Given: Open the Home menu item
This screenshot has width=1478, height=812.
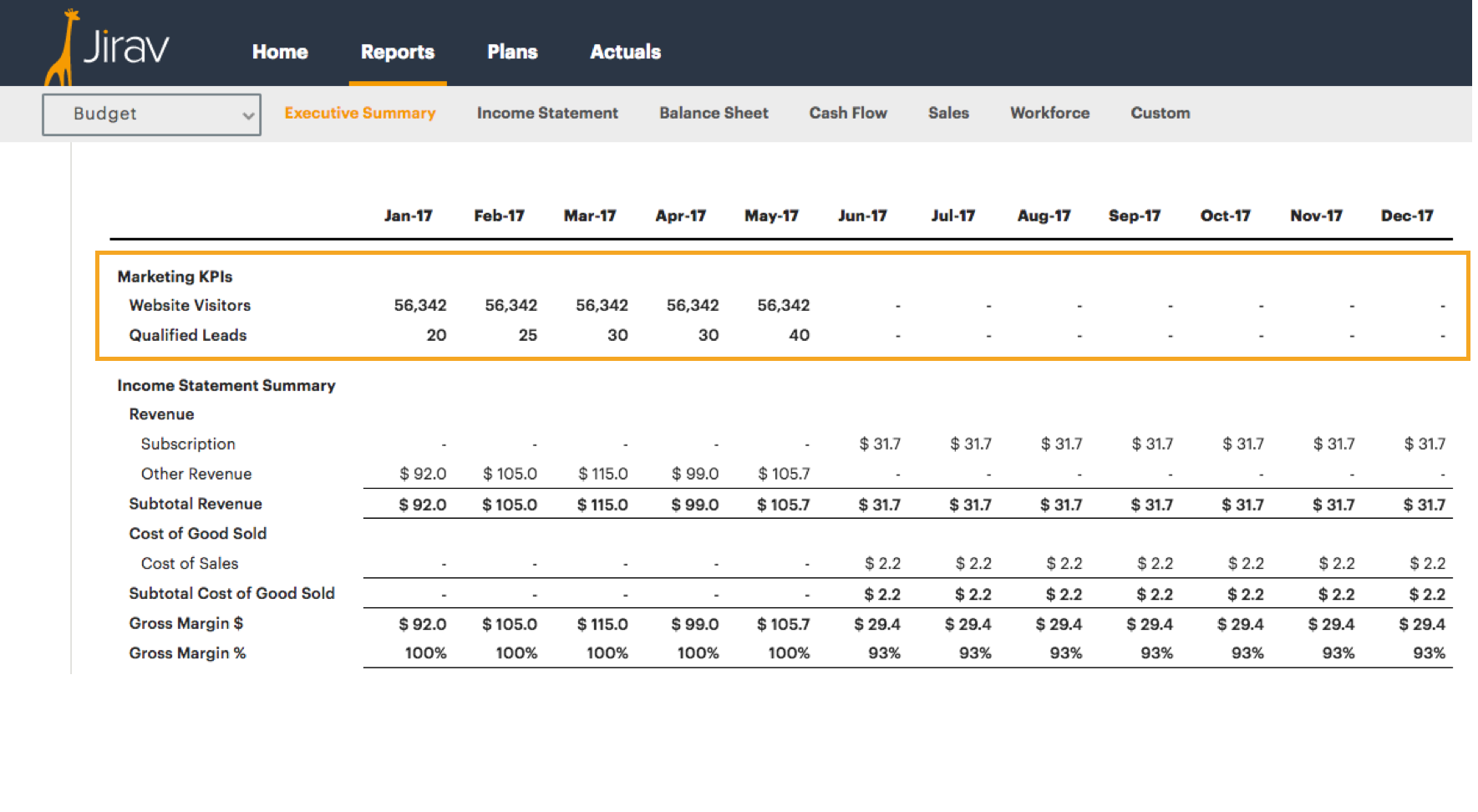Looking at the screenshot, I should (280, 52).
